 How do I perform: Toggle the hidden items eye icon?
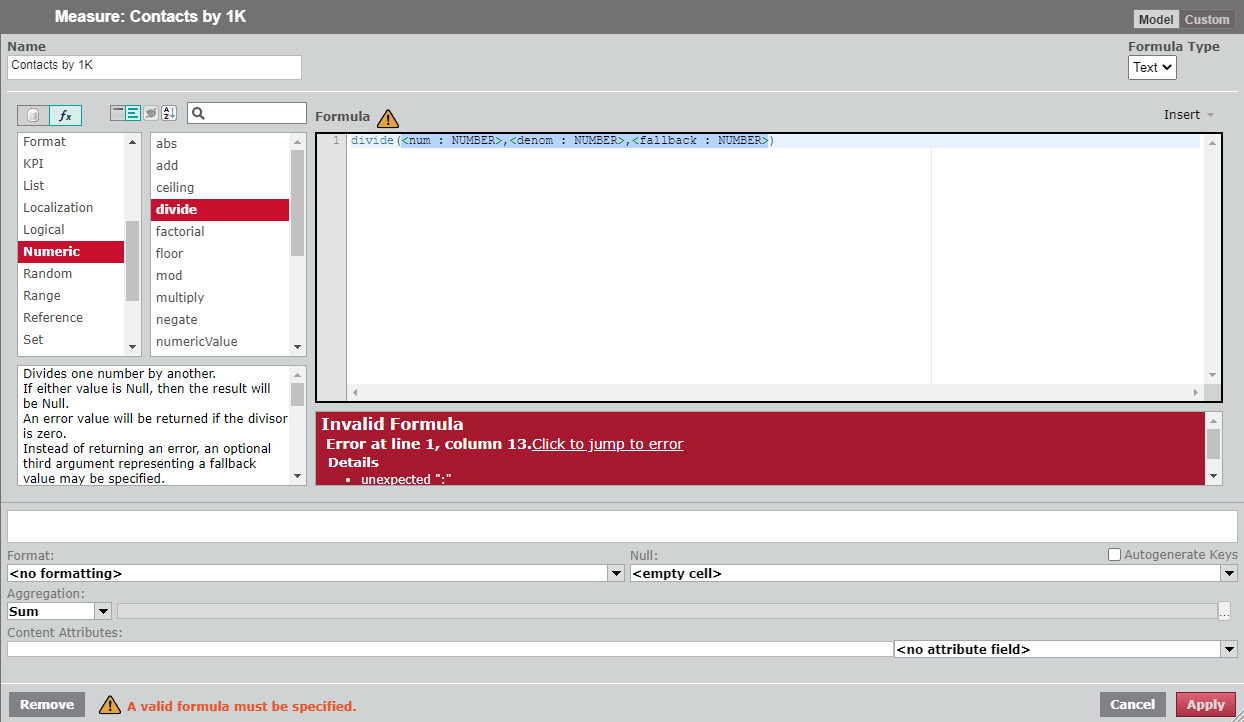(150, 113)
